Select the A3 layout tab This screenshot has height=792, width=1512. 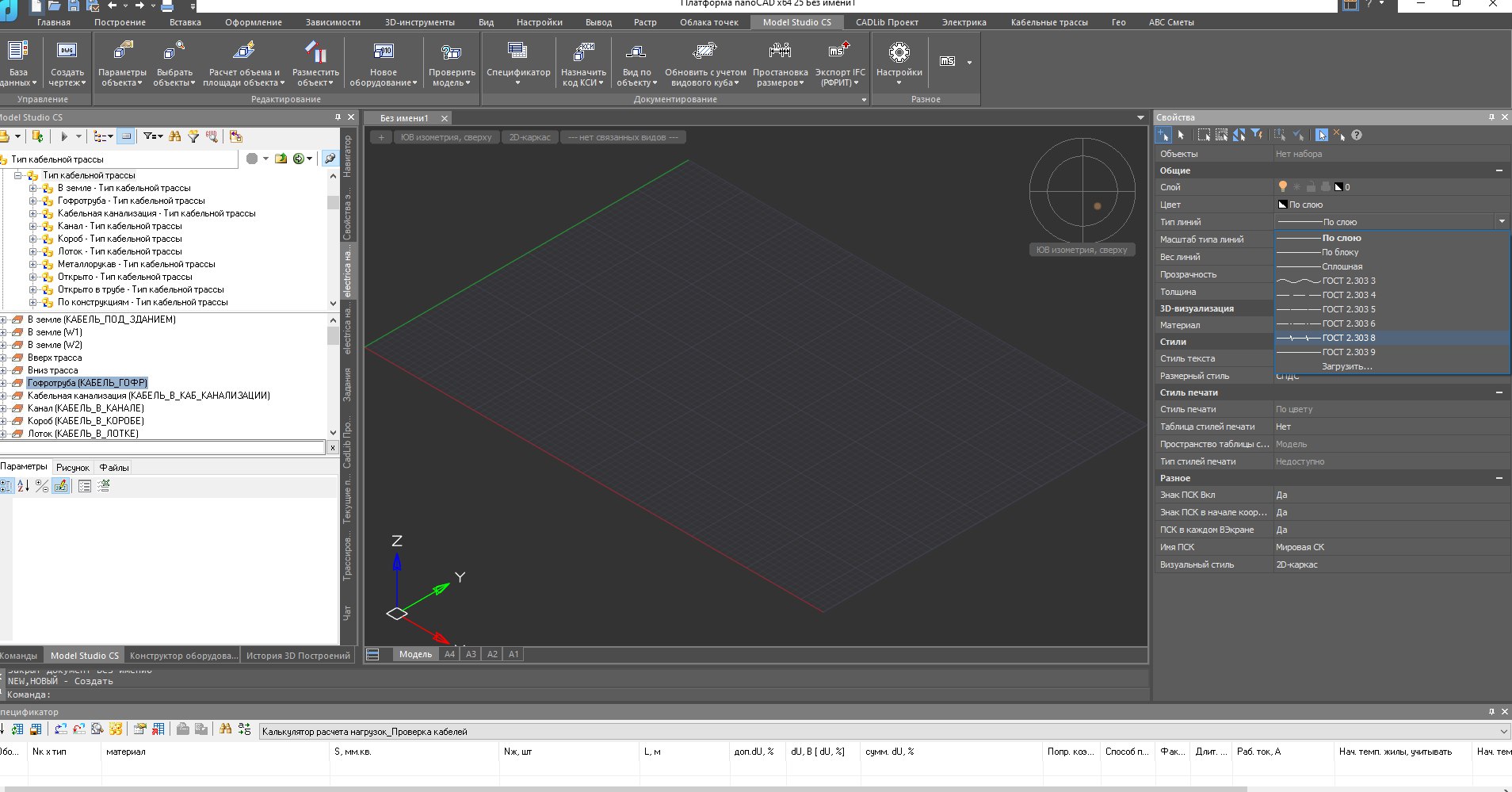click(x=471, y=654)
